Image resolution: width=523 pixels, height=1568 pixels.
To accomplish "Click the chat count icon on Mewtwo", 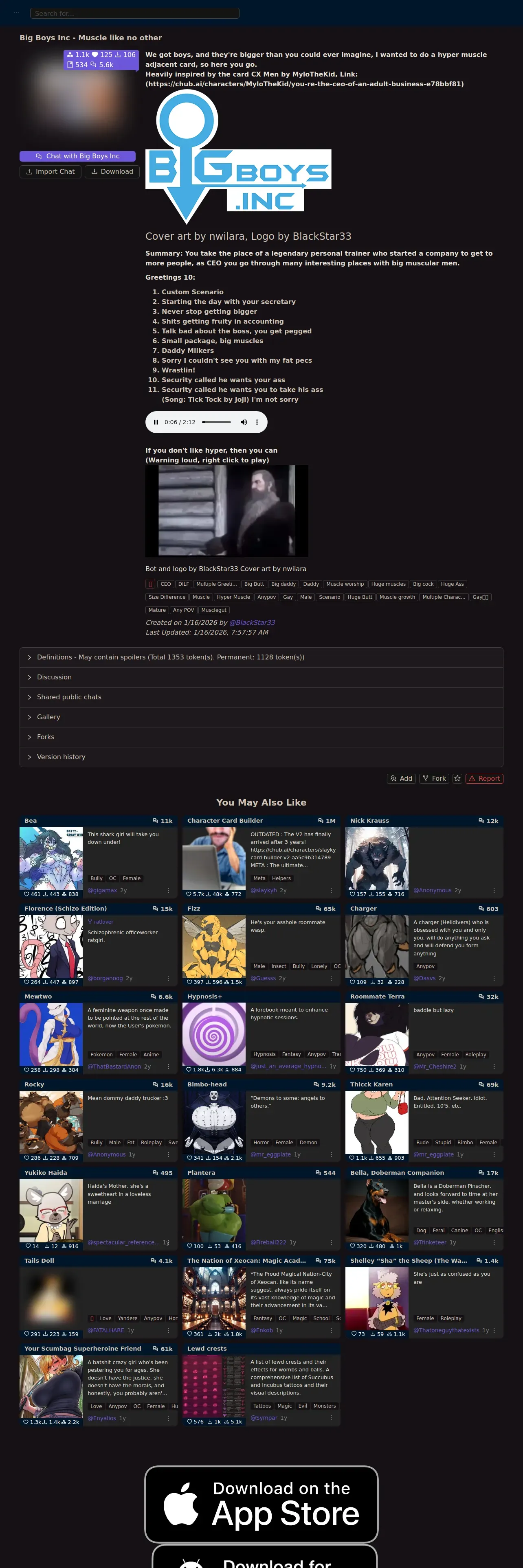I will coord(154,996).
